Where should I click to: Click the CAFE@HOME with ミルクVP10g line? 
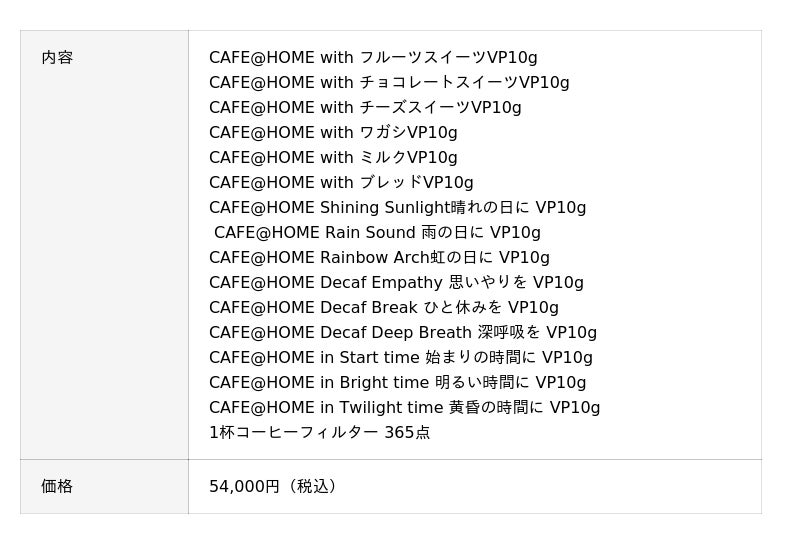pyautogui.click(x=333, y=158)
